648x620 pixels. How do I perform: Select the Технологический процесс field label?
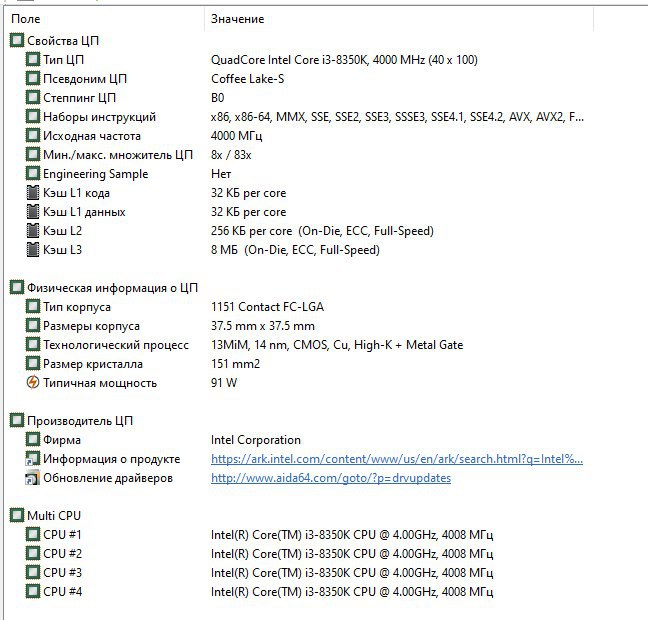pyautogui.click(x=116, y=345)
